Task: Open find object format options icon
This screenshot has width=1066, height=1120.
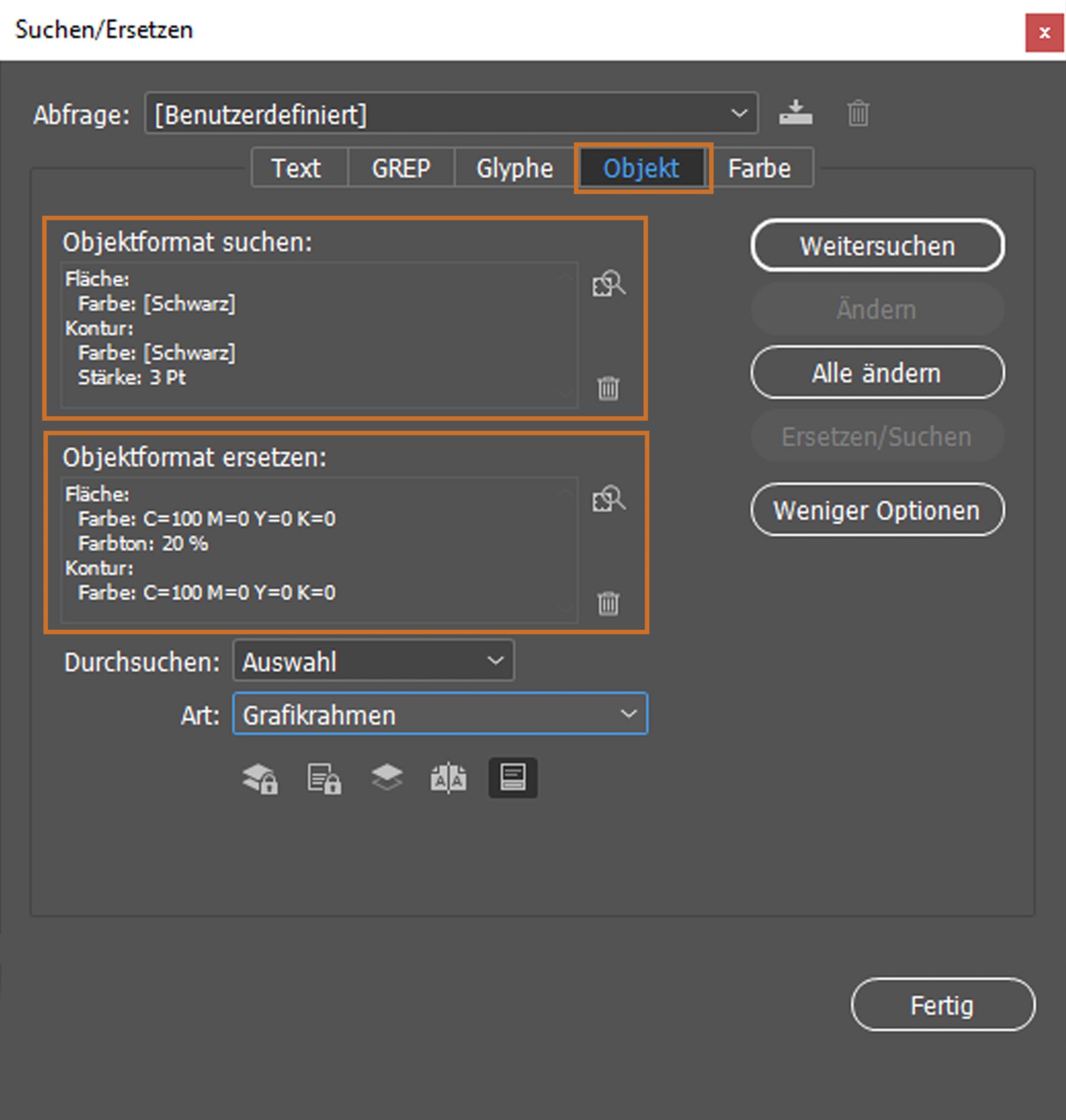Action: click(x=608, y=283)
